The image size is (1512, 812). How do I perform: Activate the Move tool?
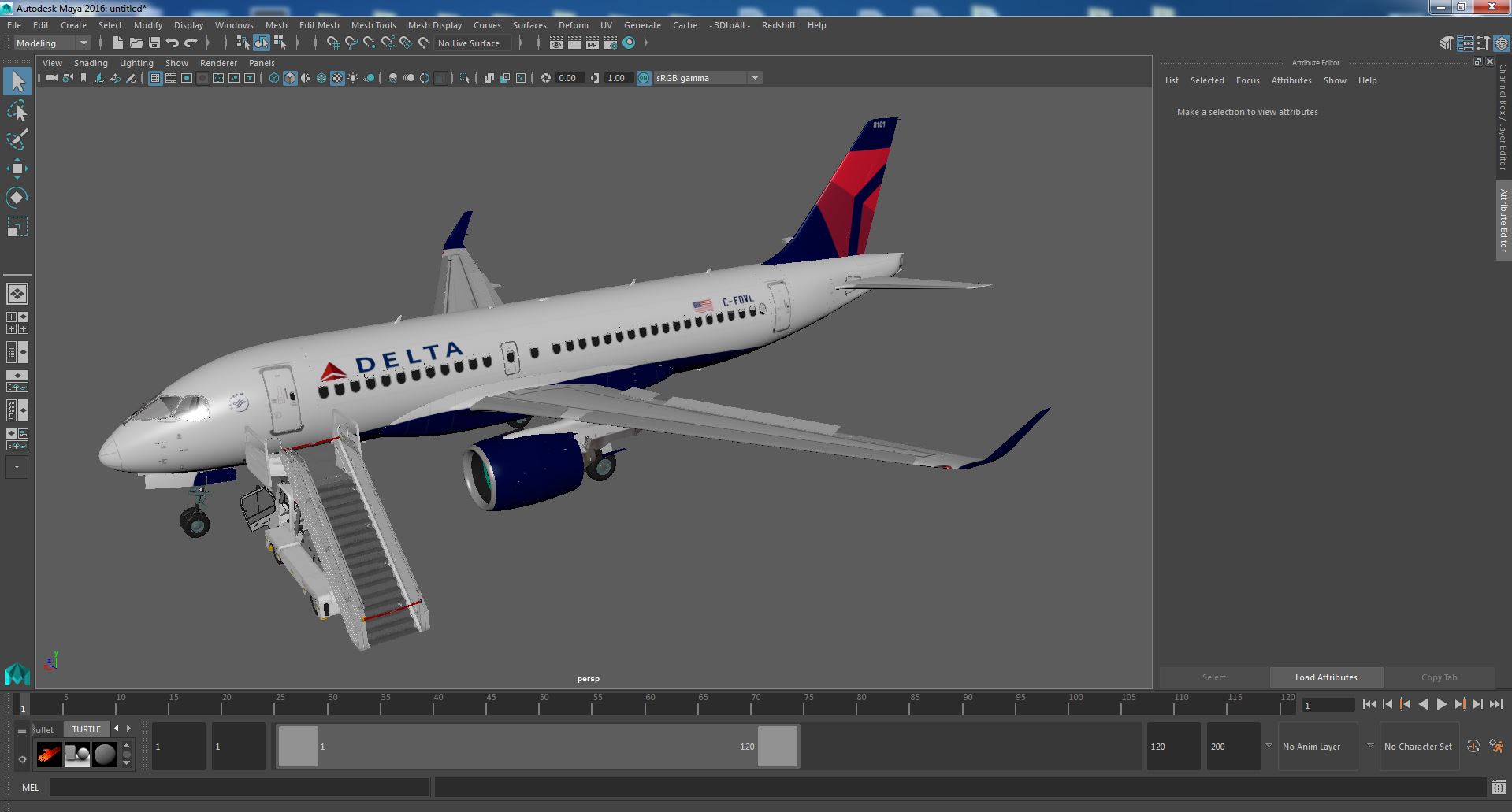pyautogui.click(x=17, y=169)
